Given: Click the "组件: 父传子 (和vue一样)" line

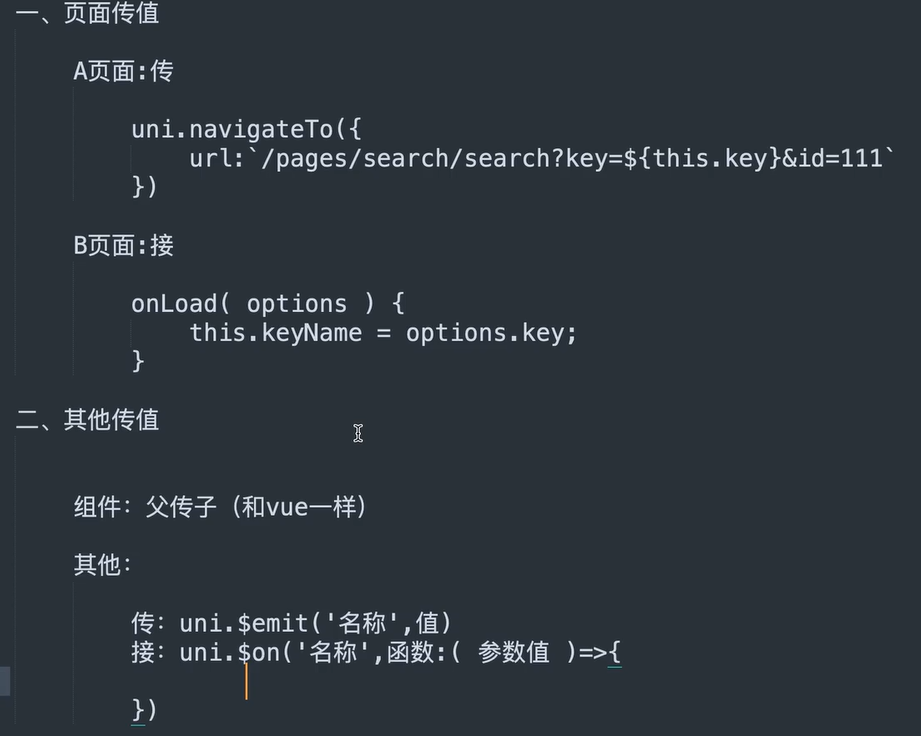Looking at the screenshot, I should (220, 507).
